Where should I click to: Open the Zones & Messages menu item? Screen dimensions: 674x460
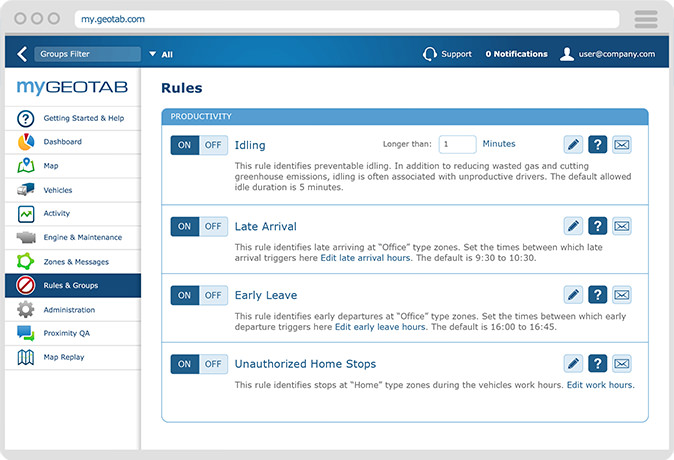point(73,261)
